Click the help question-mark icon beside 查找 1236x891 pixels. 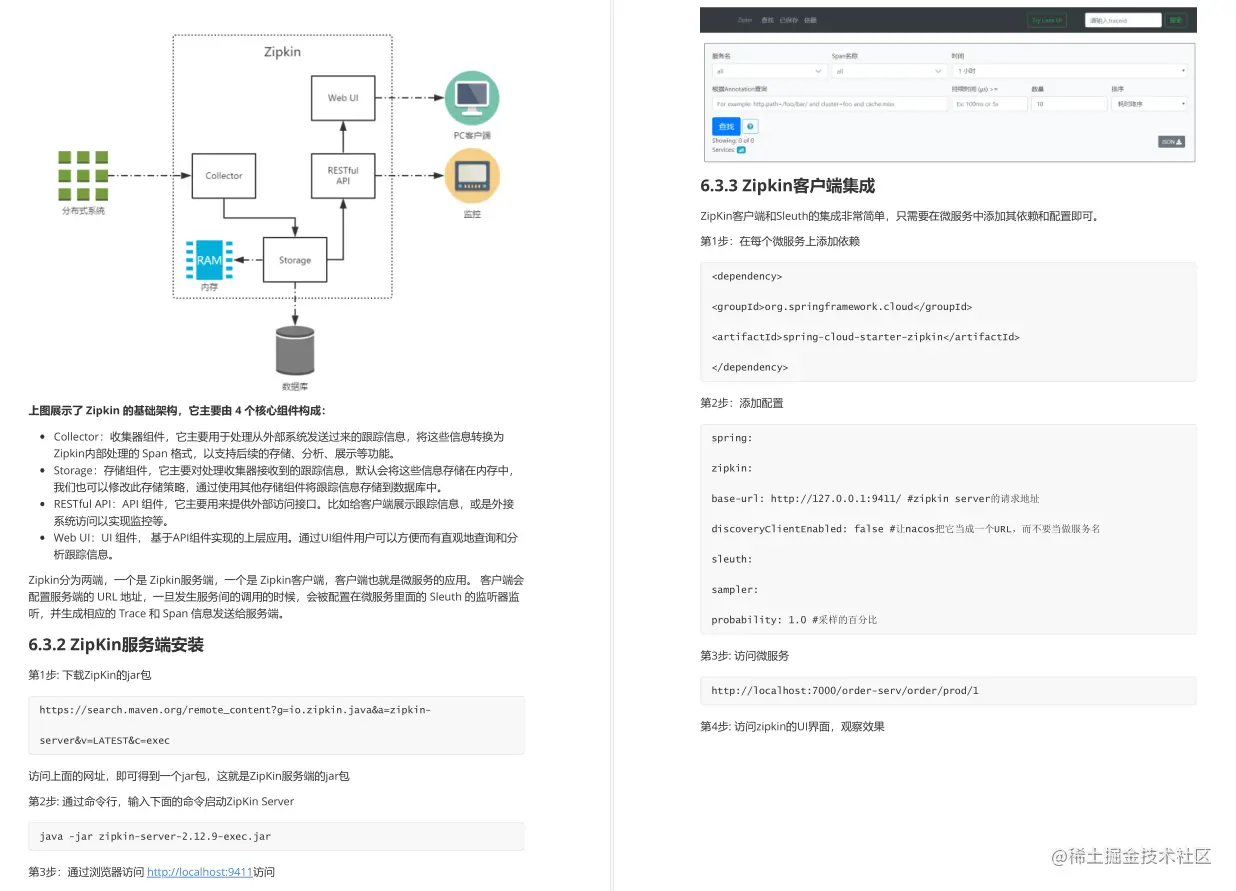point(751,127)
